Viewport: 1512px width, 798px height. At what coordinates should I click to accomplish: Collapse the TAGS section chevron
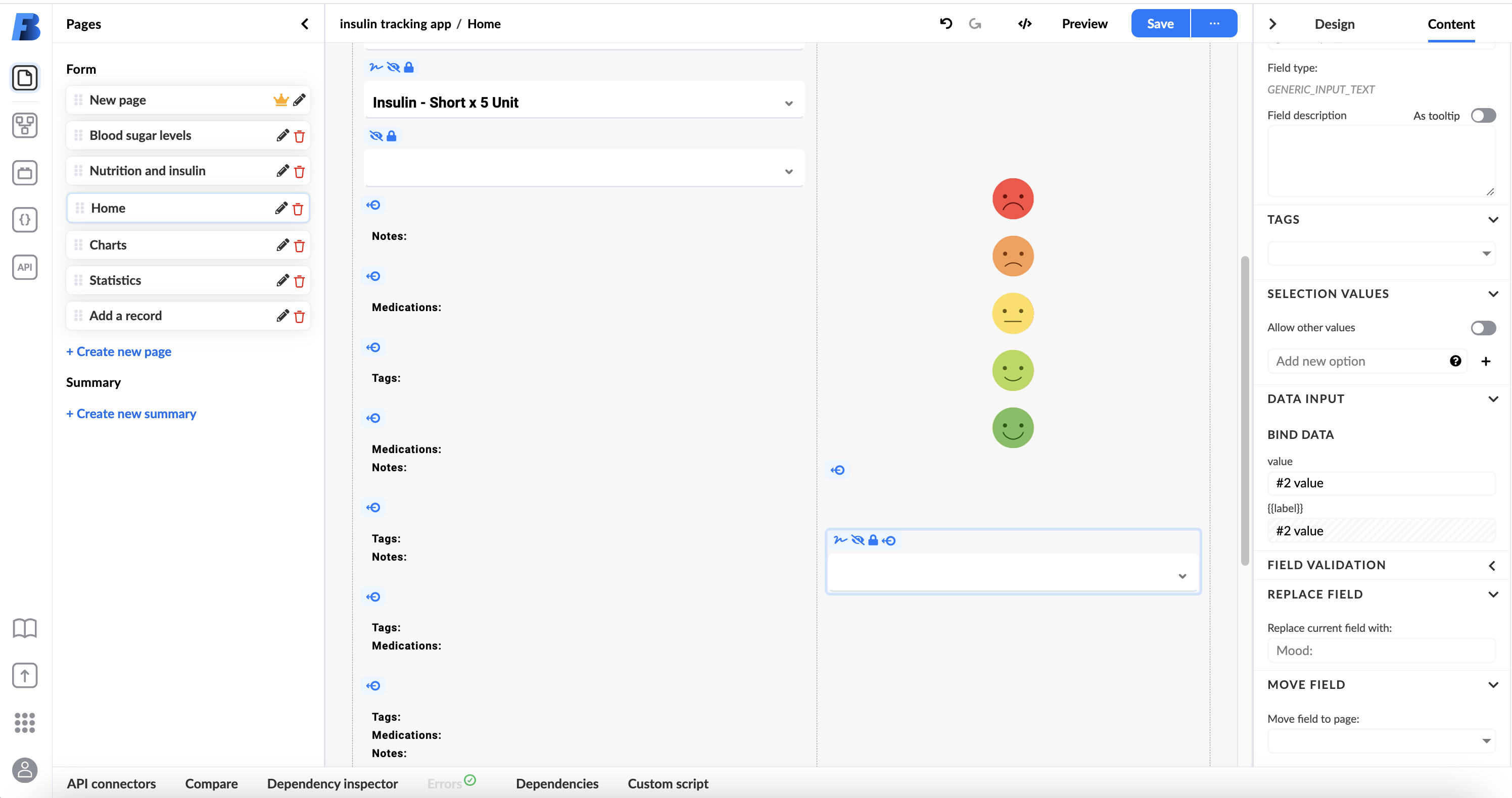(1493, 219)
